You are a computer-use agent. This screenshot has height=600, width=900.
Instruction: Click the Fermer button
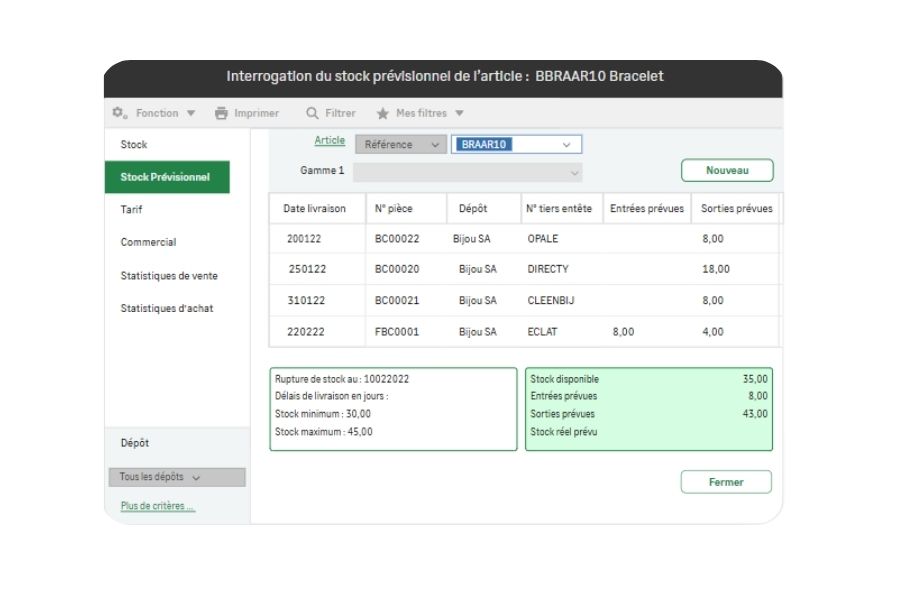coord(726,482)
